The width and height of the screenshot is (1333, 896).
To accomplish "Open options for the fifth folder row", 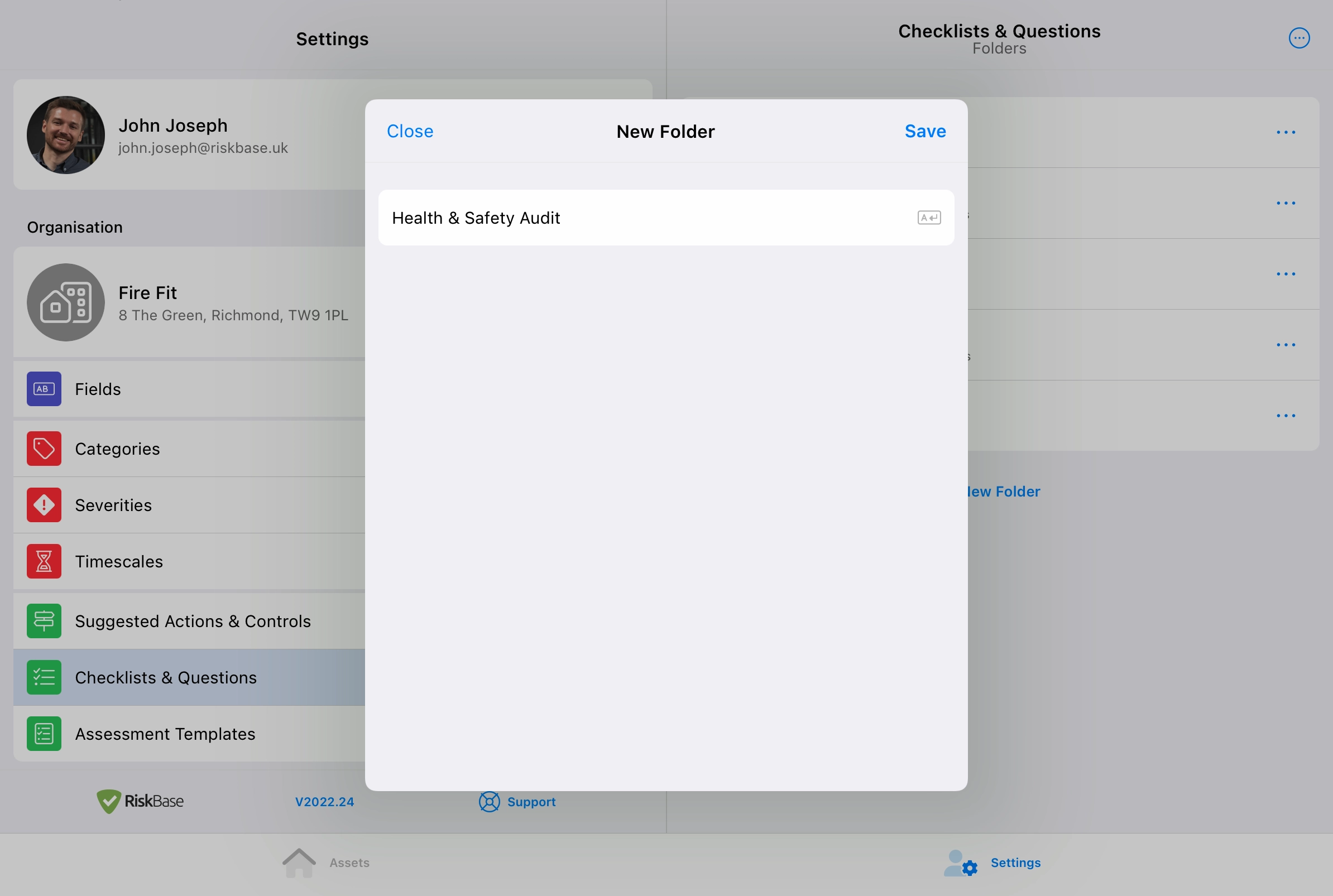I will pos(1286,416).
